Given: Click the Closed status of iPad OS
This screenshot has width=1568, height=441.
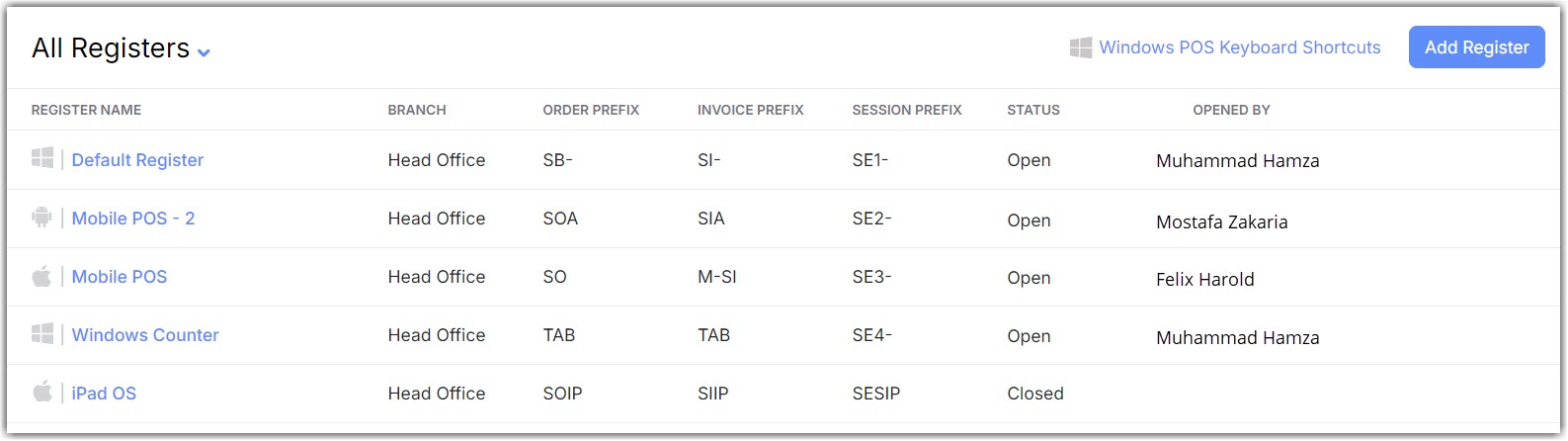Looking at the screenshot, I should click(x=1035, y=394).
